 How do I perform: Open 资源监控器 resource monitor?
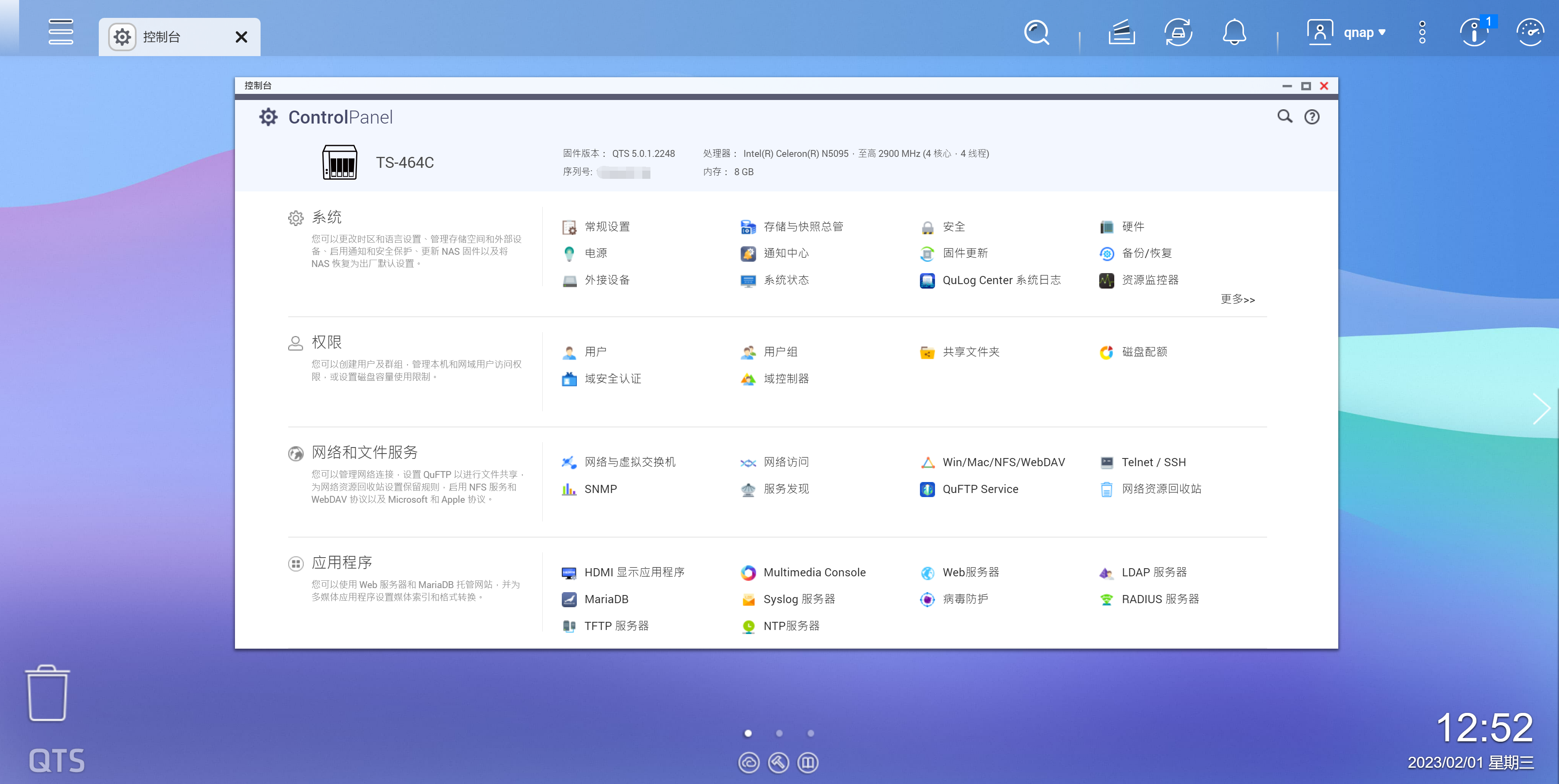point(1139,280)
